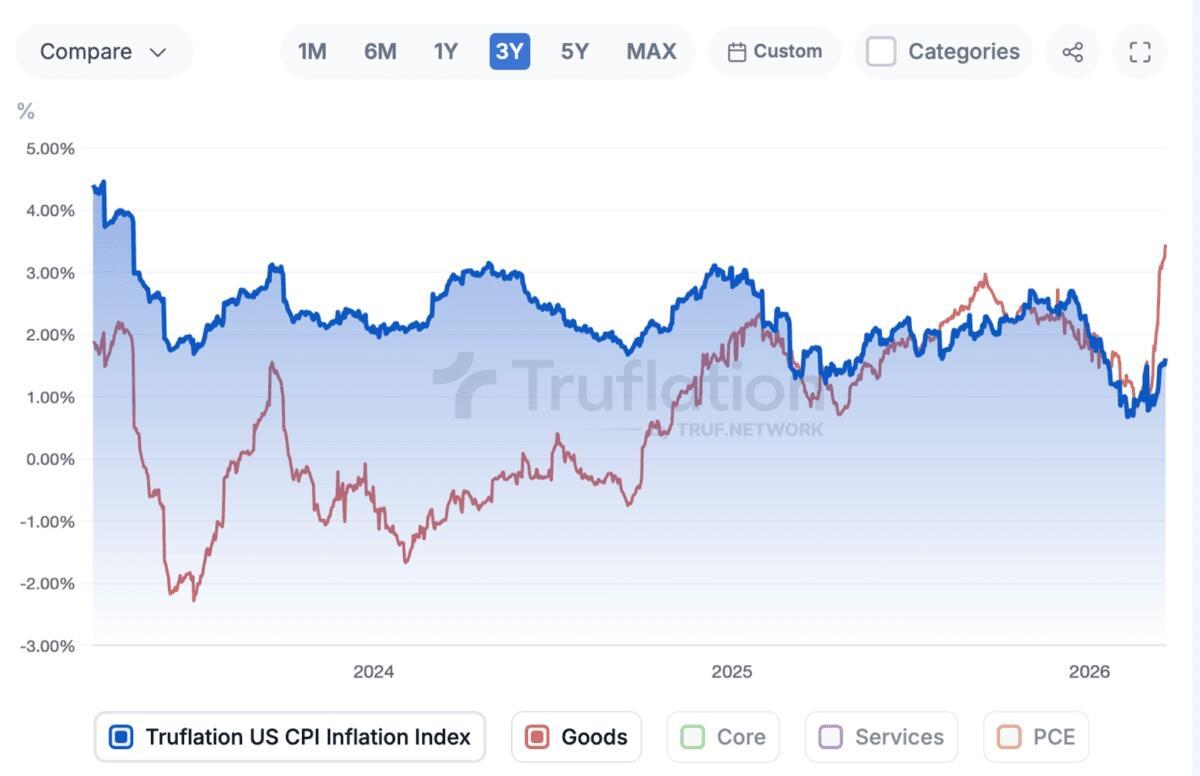This screenshot has height=776, width=1200.
Task: Click the share icon
Action: [x=1073, y=52]
